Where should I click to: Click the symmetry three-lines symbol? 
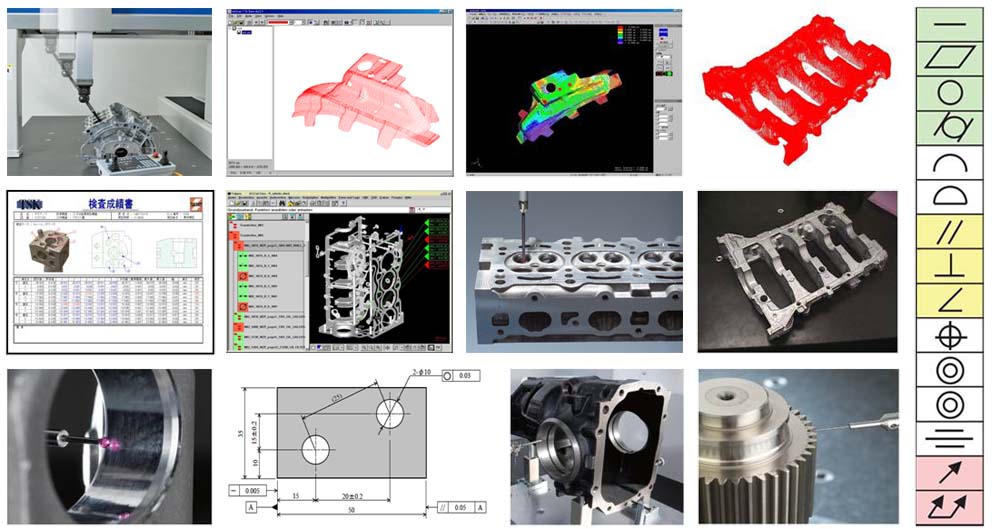click(x=949, y=438)
